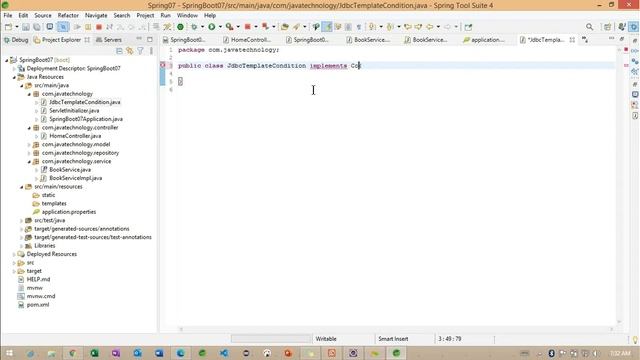This screenshot has width=640, height=360.
Task: Collapse the com.javatechnology.service package
Action: click(29, 162)
